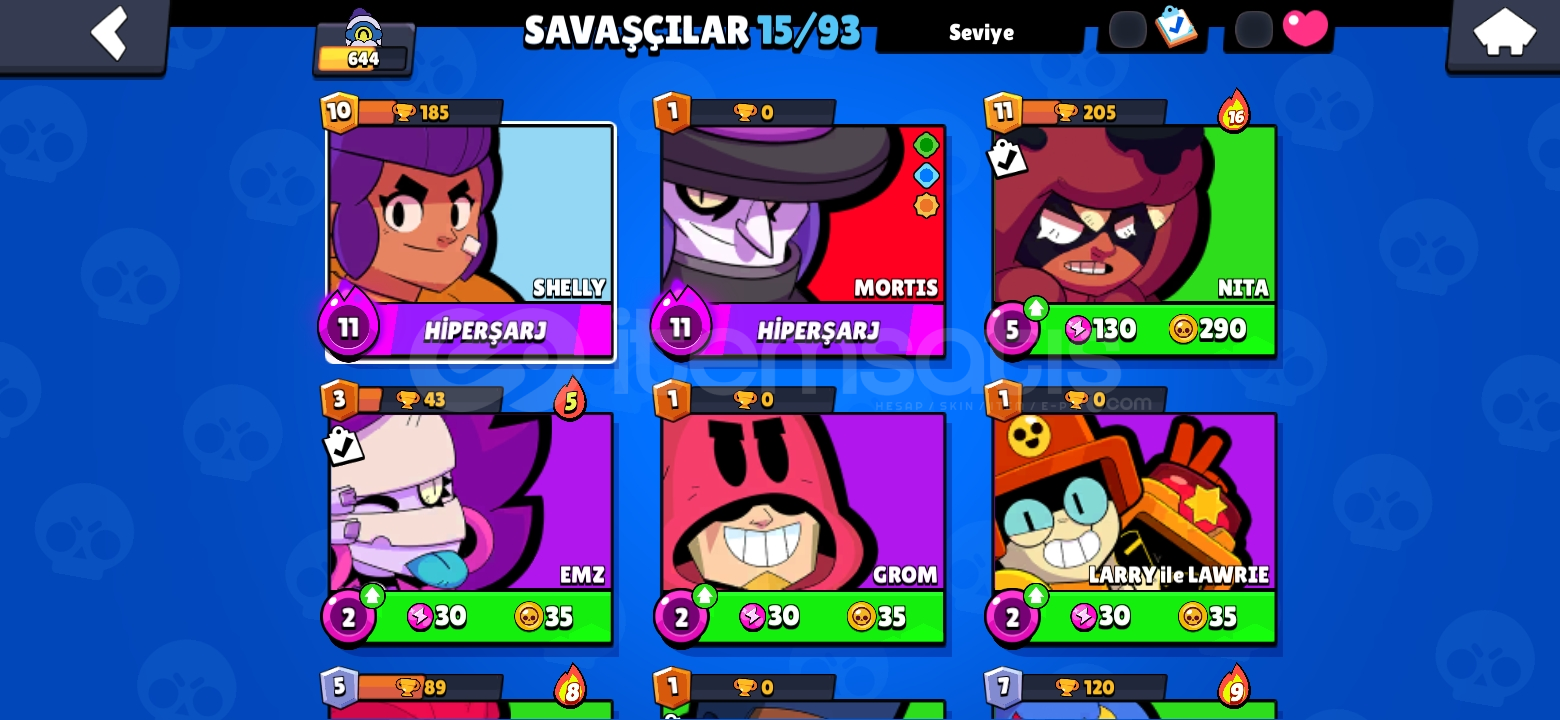Click the fire icon showing 9 in the bottom row
Screen dimensions: 1560x720
click(1235, 688)
